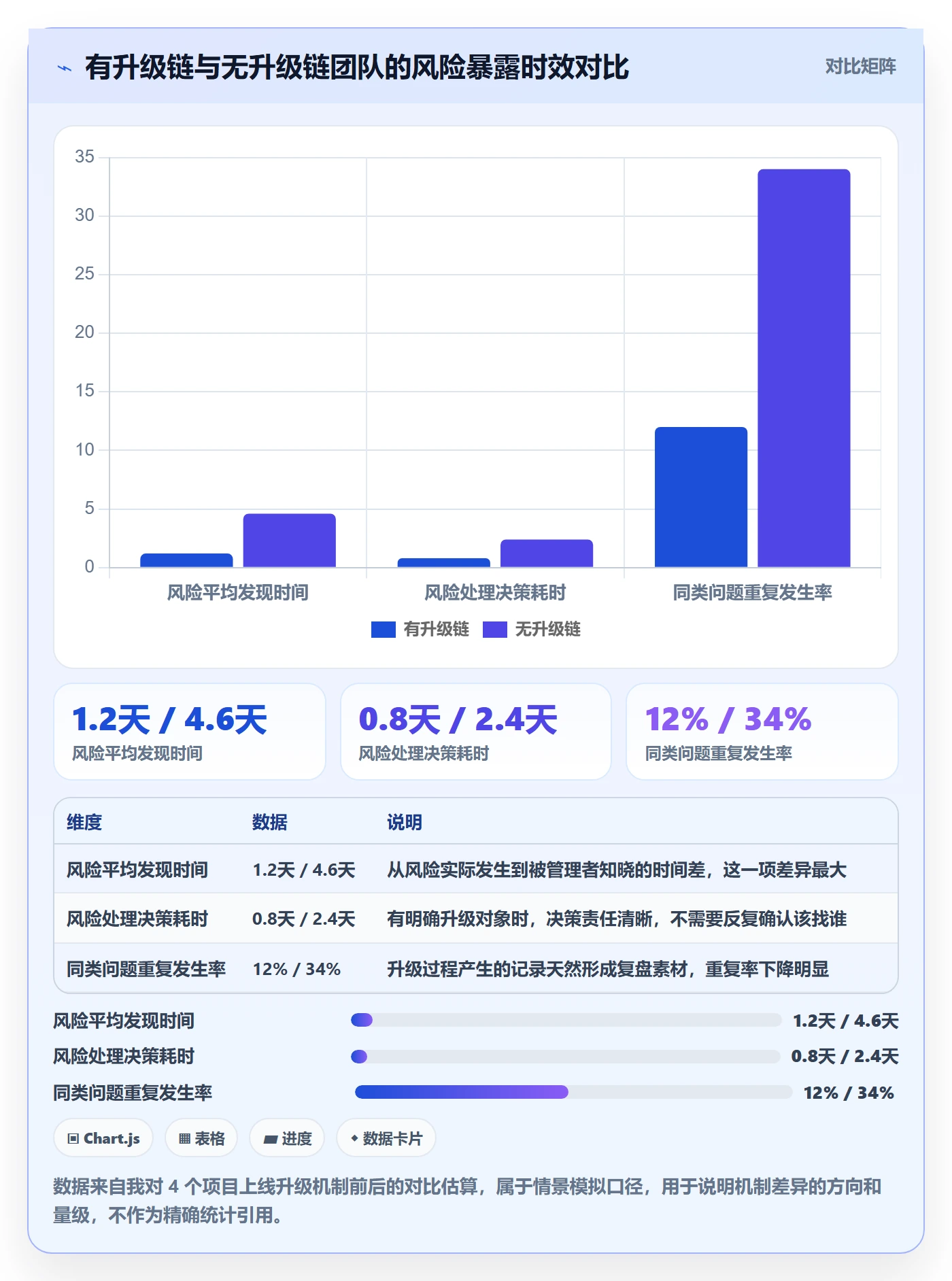Click the footnote text starting 数据来自我对

coord(467,1201)
